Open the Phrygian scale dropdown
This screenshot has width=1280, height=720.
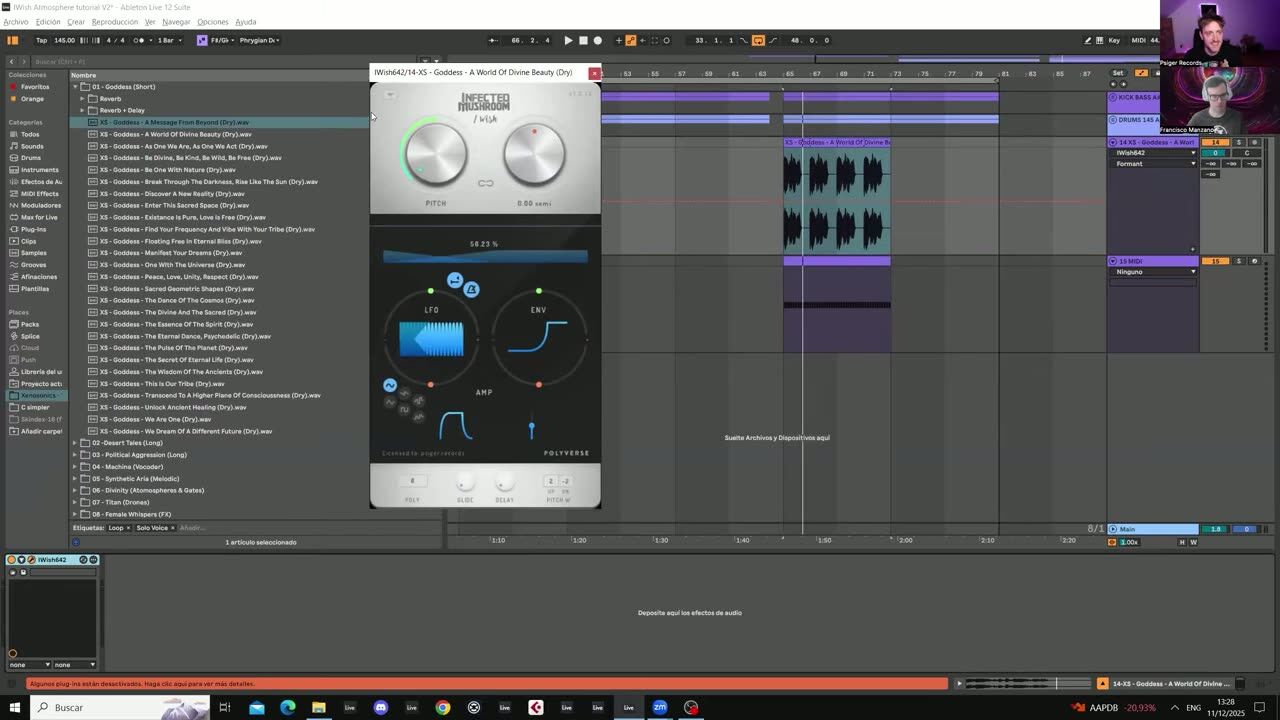click(x=260, y=40)
